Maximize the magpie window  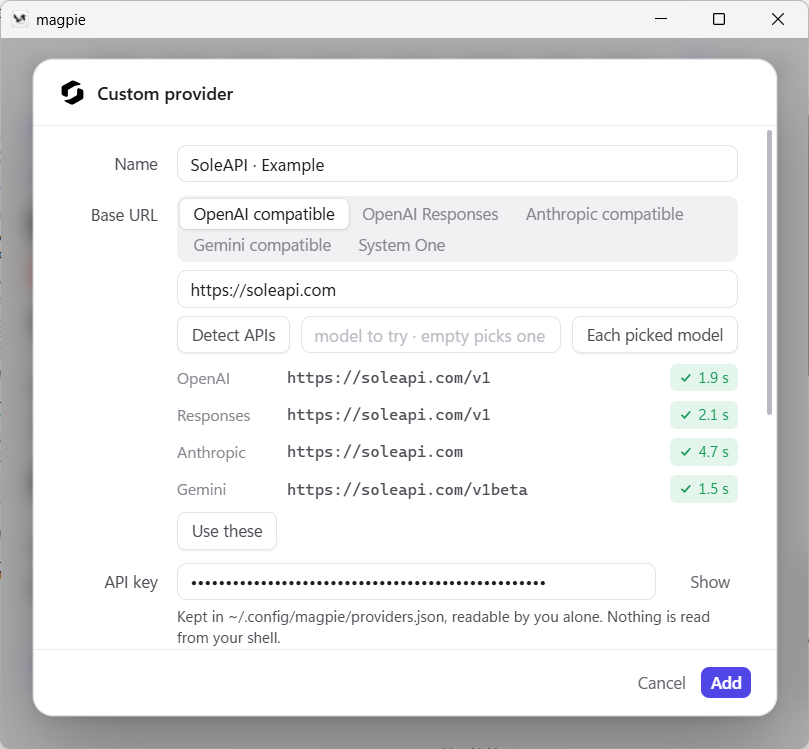pos(719,19)
